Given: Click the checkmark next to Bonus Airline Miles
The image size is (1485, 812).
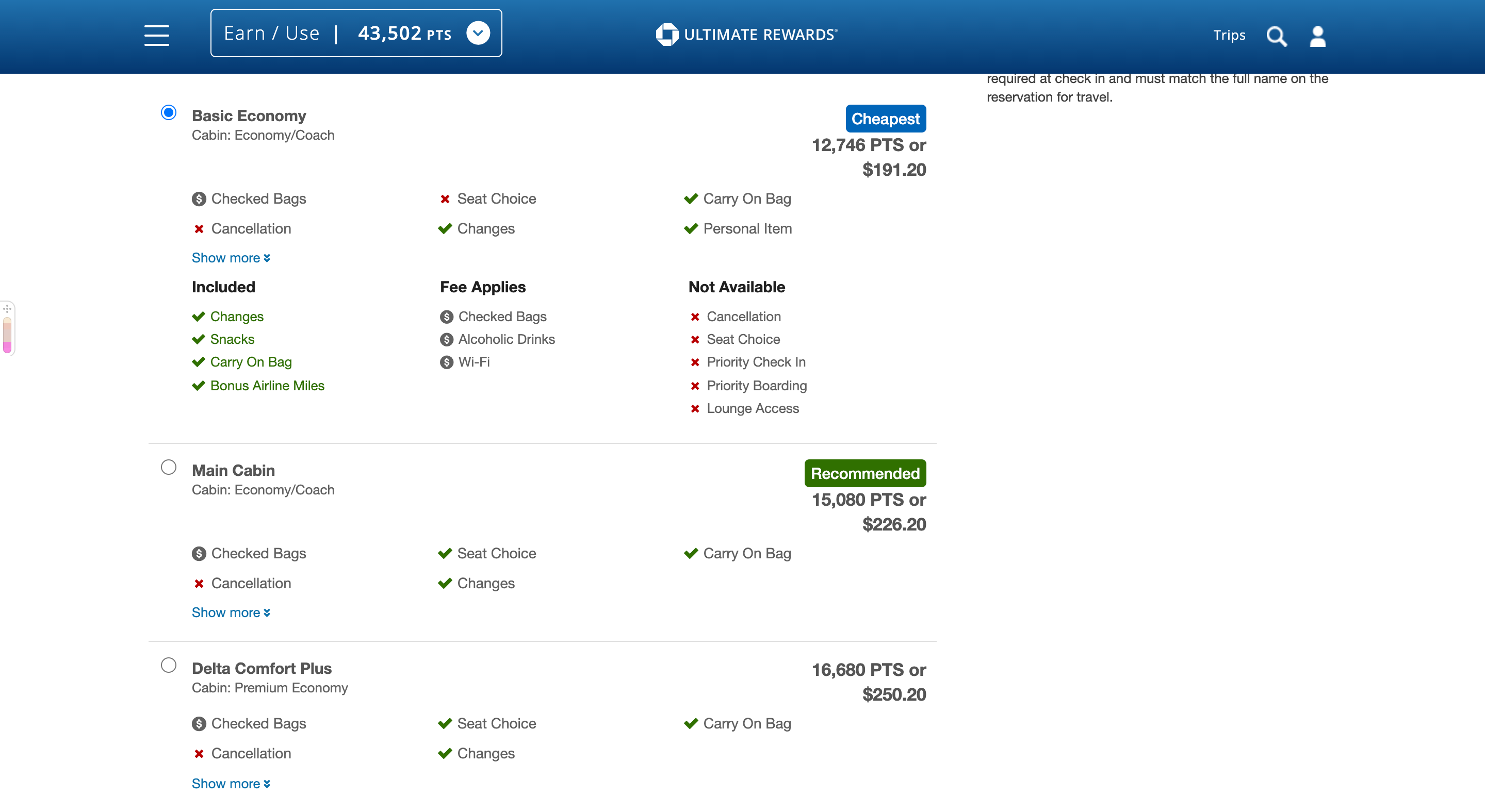Looking at the screenshot, I should 198,386.
